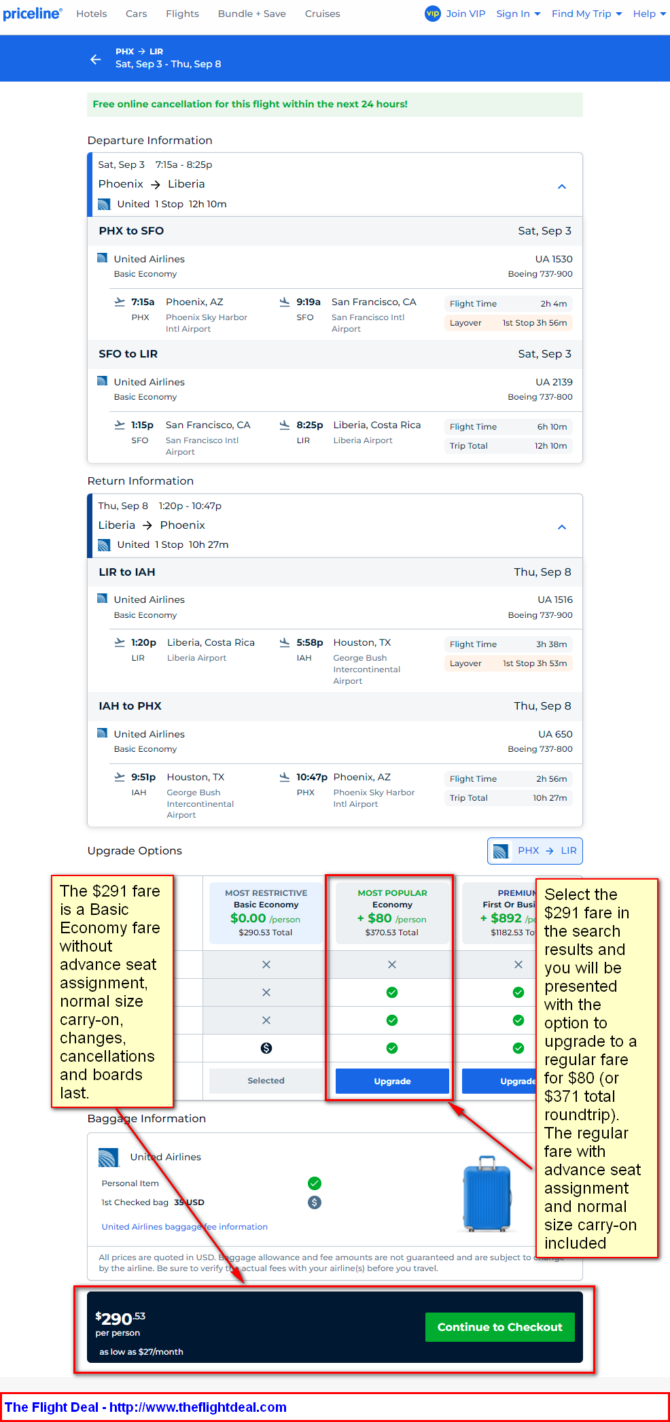Open the Help dropdown
Viewport: 670px width, 1422px height.
[649, 14]
